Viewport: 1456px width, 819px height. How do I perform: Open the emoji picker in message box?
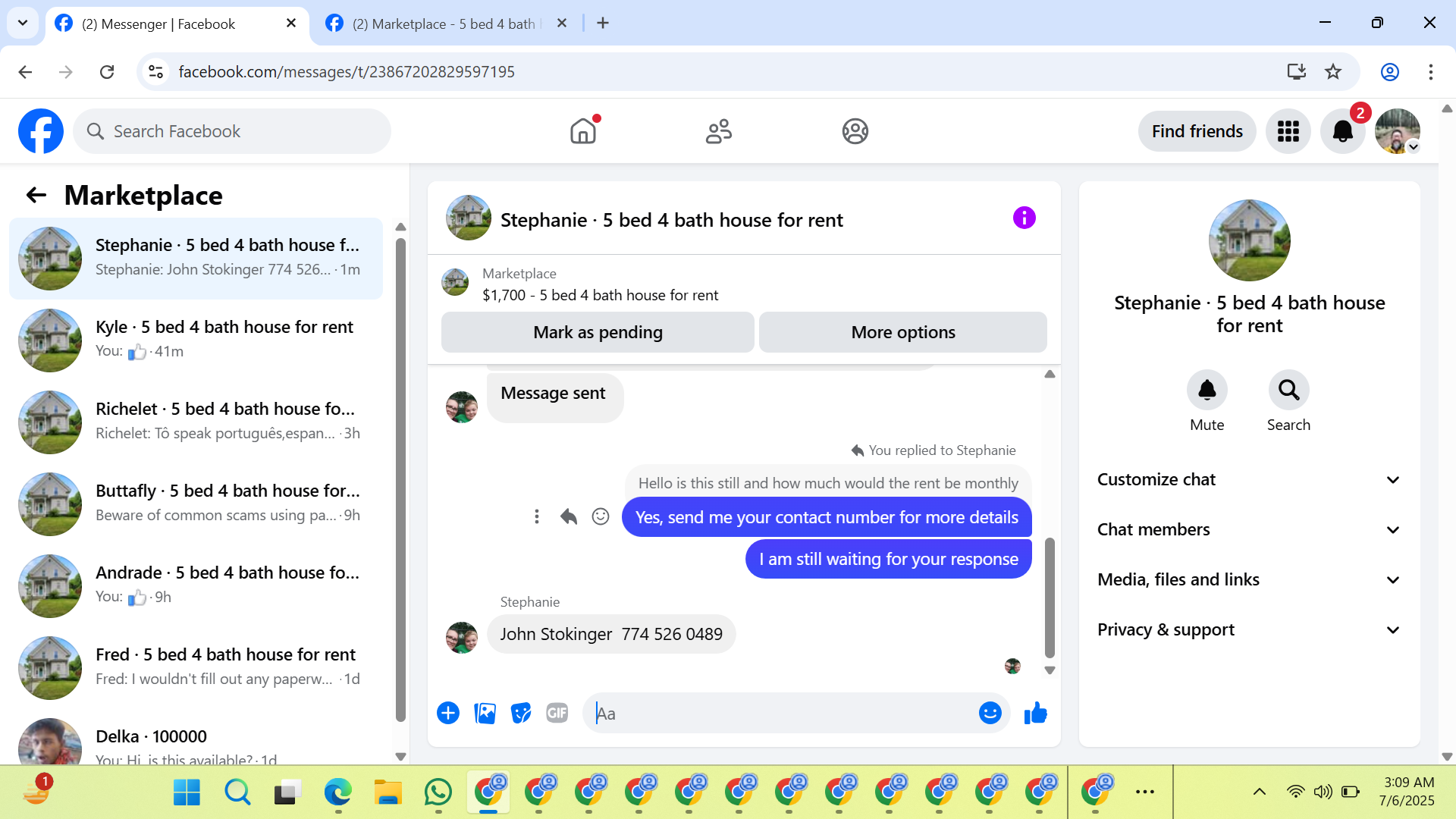tap(990, 713)
